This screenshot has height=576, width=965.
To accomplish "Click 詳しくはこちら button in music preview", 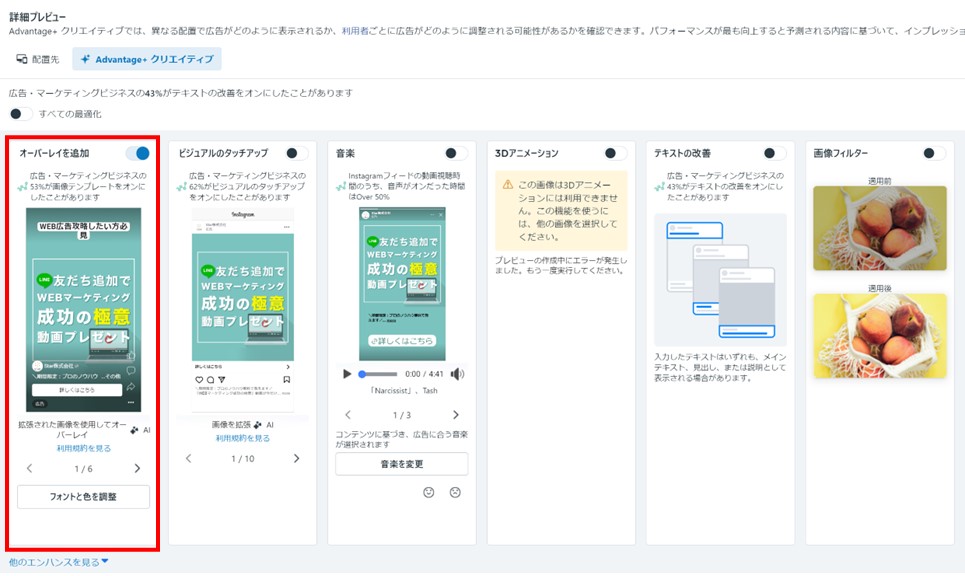I will click(402, 340).
